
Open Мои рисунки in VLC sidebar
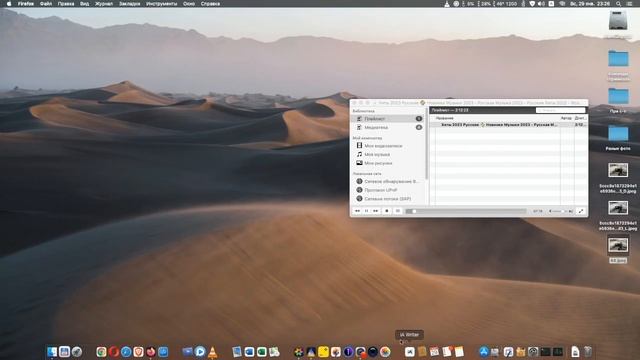coord(387,163)
